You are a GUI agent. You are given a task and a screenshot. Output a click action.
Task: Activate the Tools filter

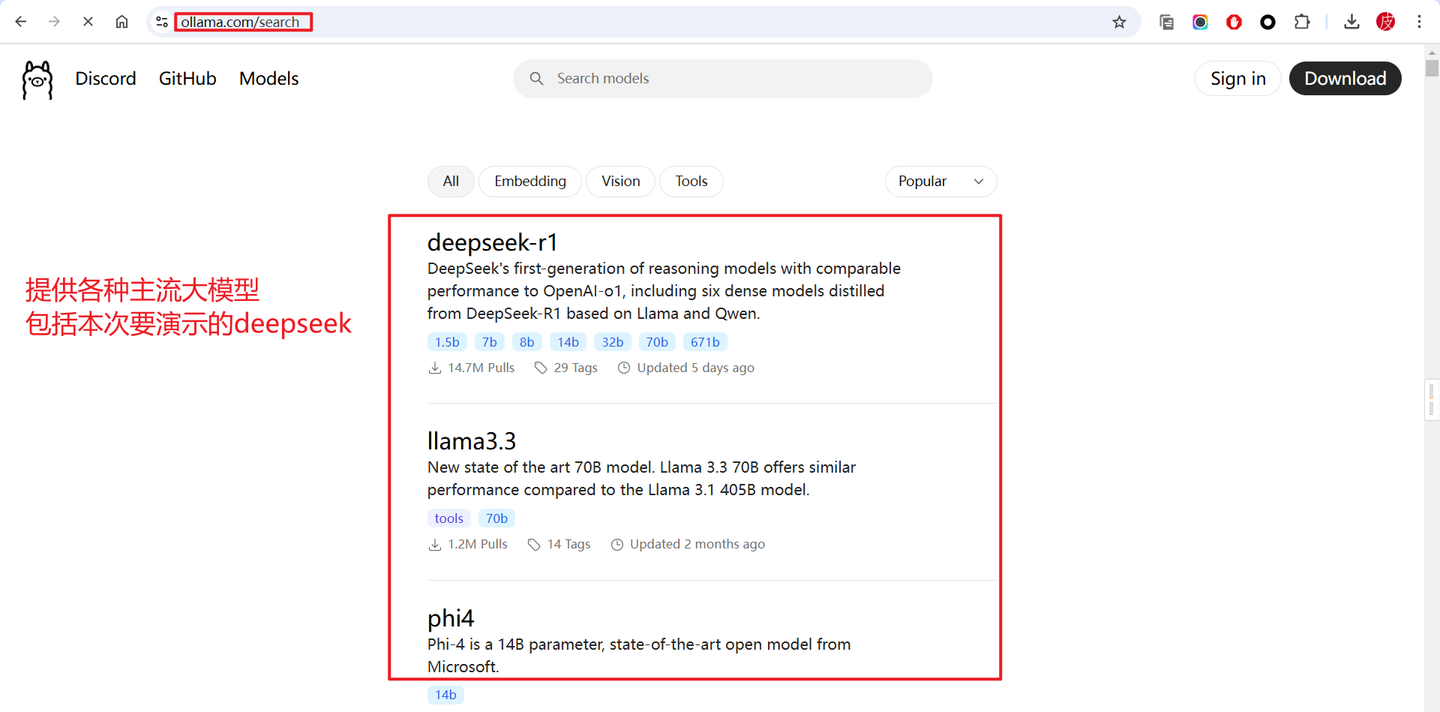click(x=691, y=181)
